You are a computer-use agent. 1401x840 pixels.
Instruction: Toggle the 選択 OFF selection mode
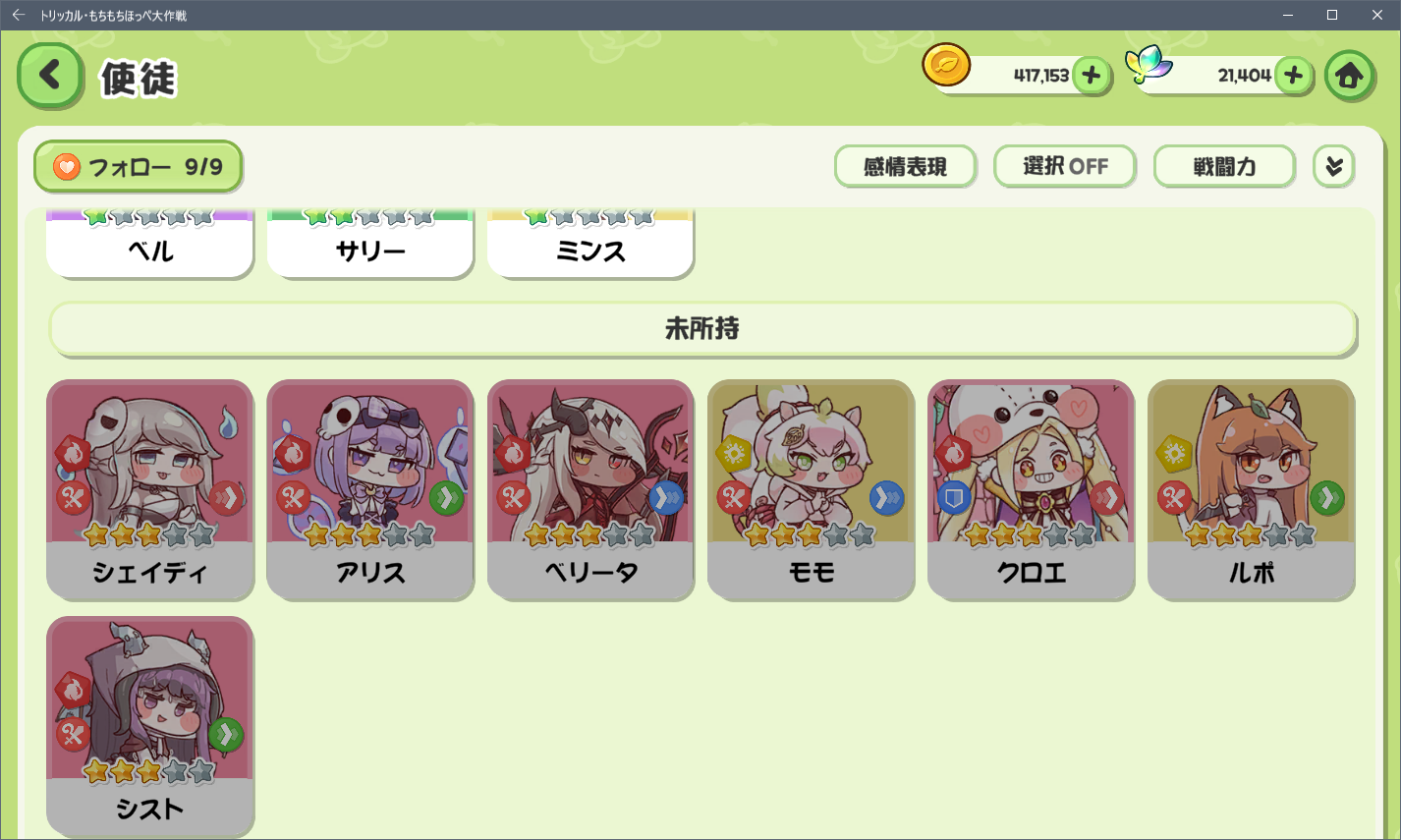point(1065,167)
